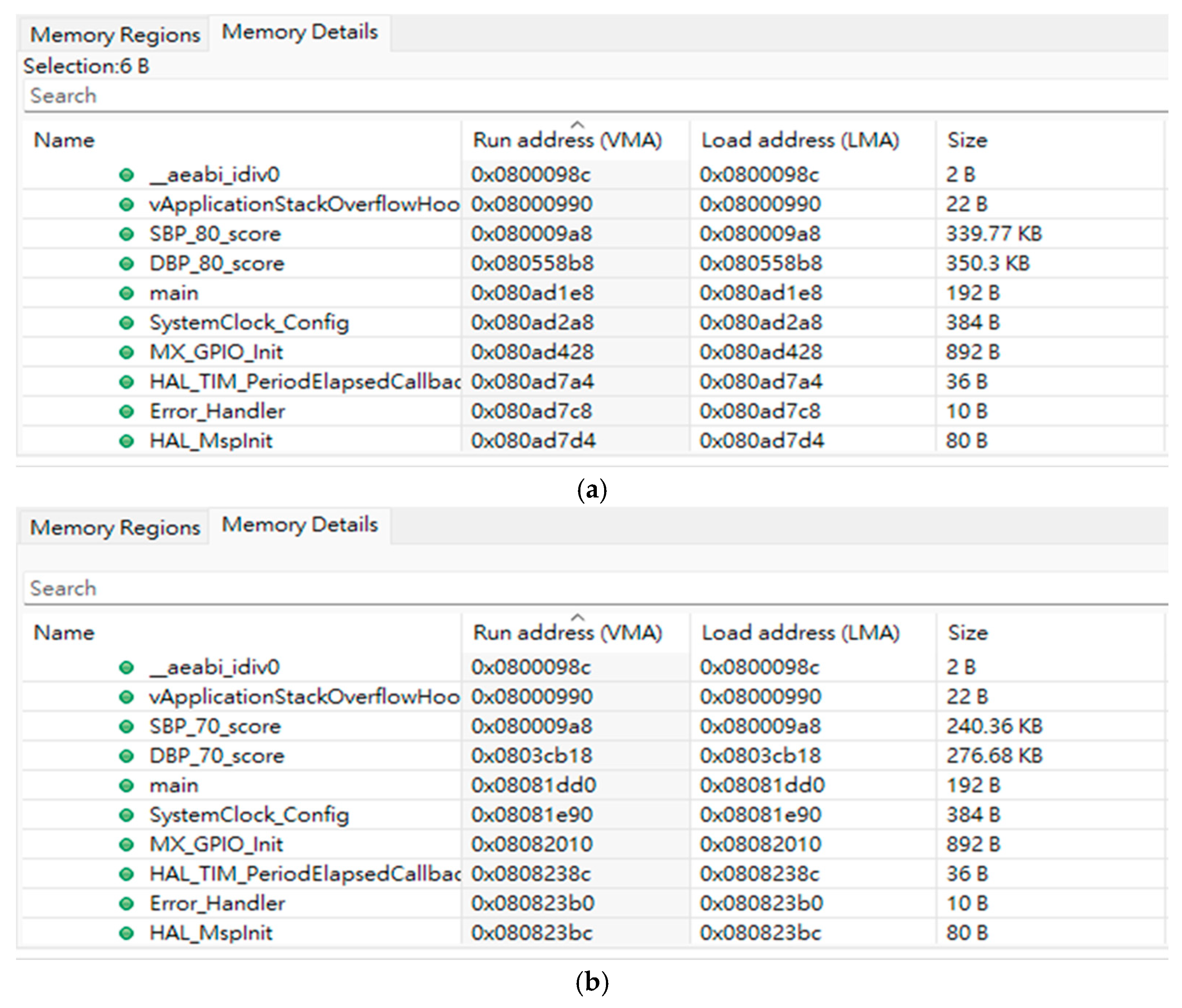Viewport: 1182px width, 1008px height.
Task: Click green icon of HAL_MspInit in panel (a)
Action: pyautogui.click(x=127, y=441)
